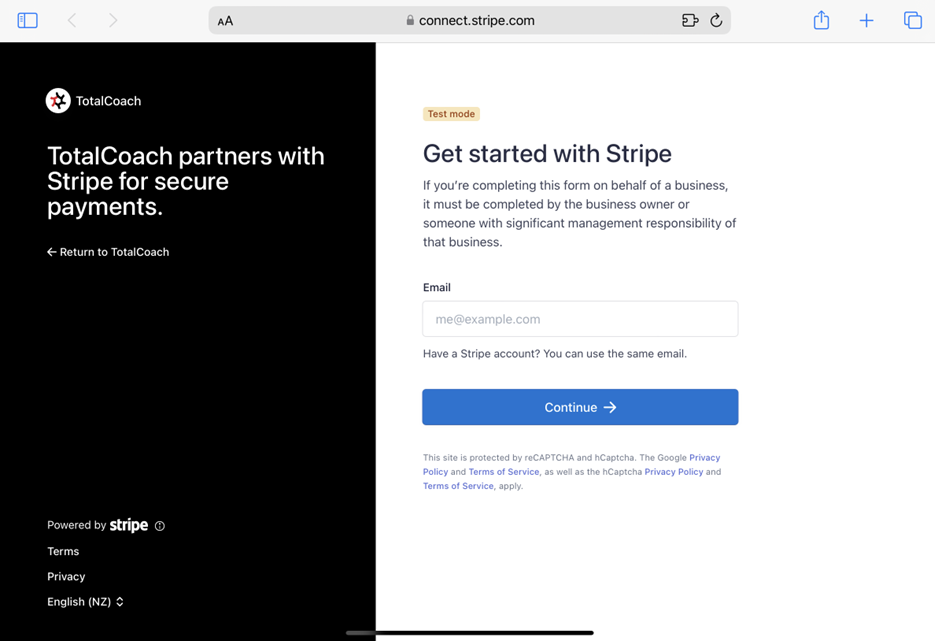Toggle the Safari sidebar icon

point(28,20)
